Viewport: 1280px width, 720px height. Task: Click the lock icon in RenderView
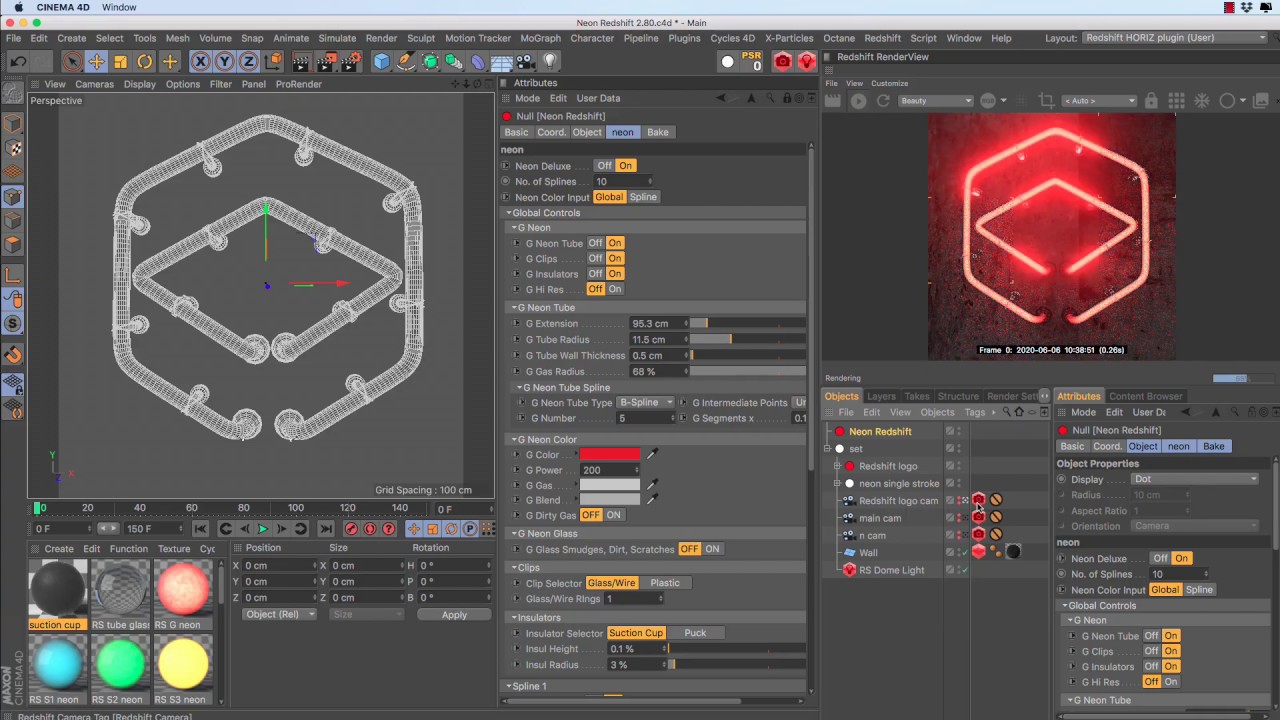pos(1151,101)
